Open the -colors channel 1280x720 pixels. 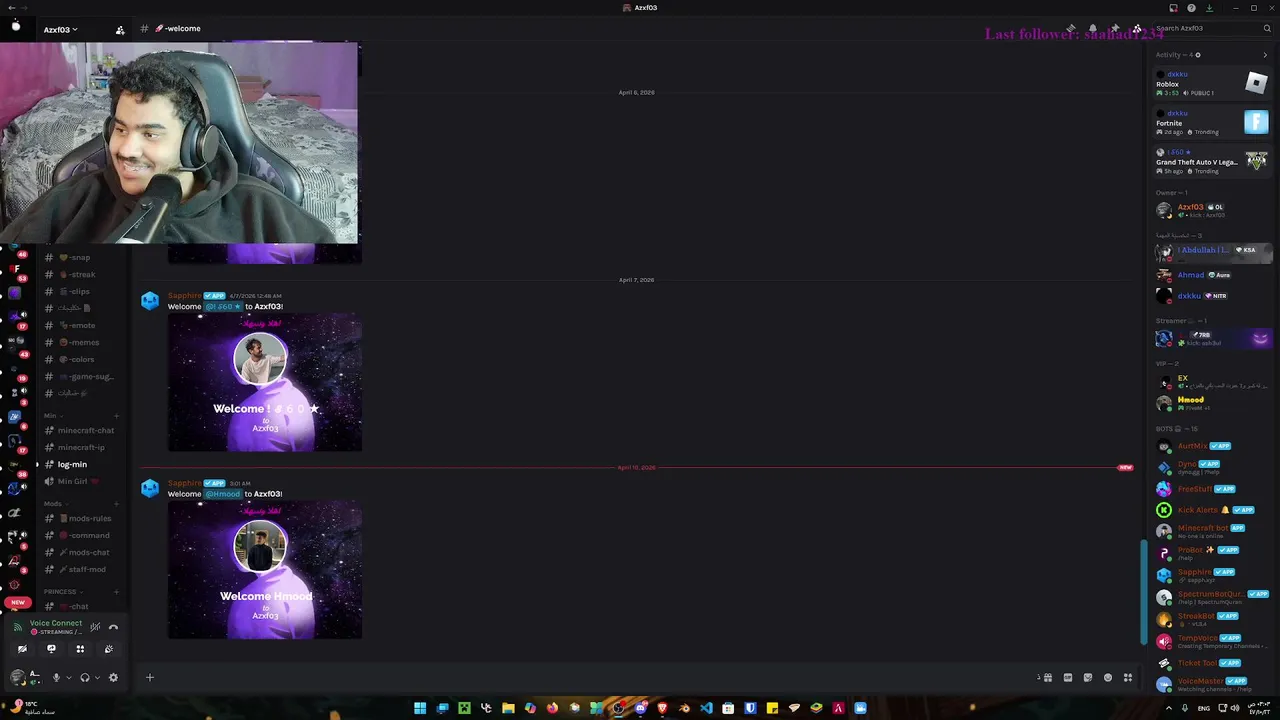(x=83, y=359)
